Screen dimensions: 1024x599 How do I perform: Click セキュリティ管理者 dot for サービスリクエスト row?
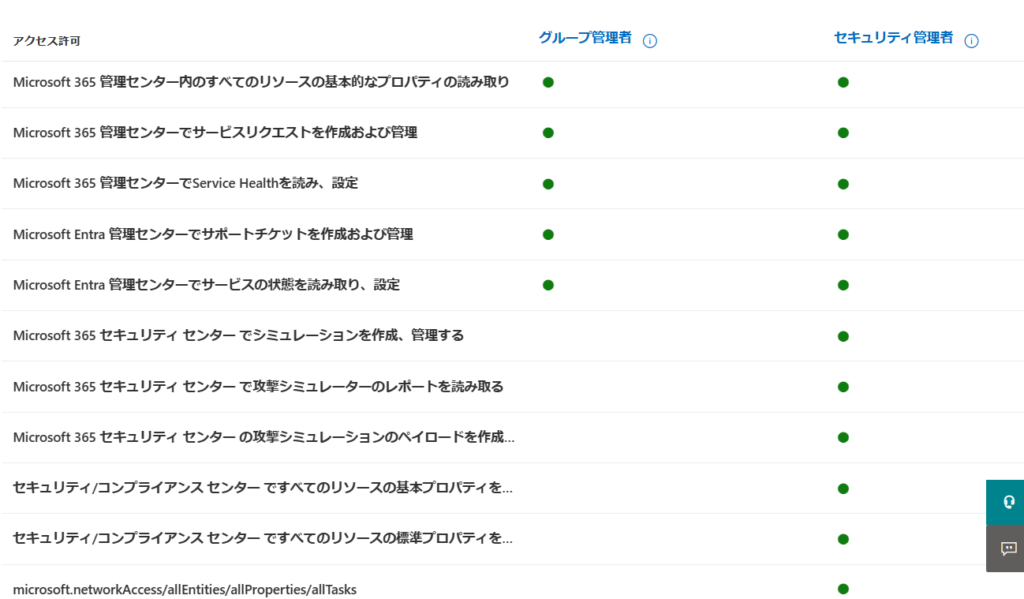(843, 133)
